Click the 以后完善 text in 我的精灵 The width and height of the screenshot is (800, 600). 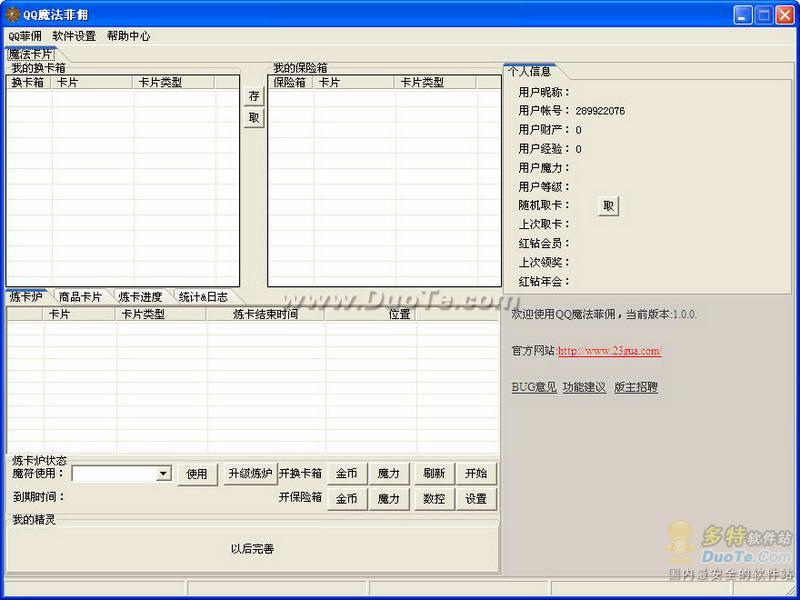(252, 549)
